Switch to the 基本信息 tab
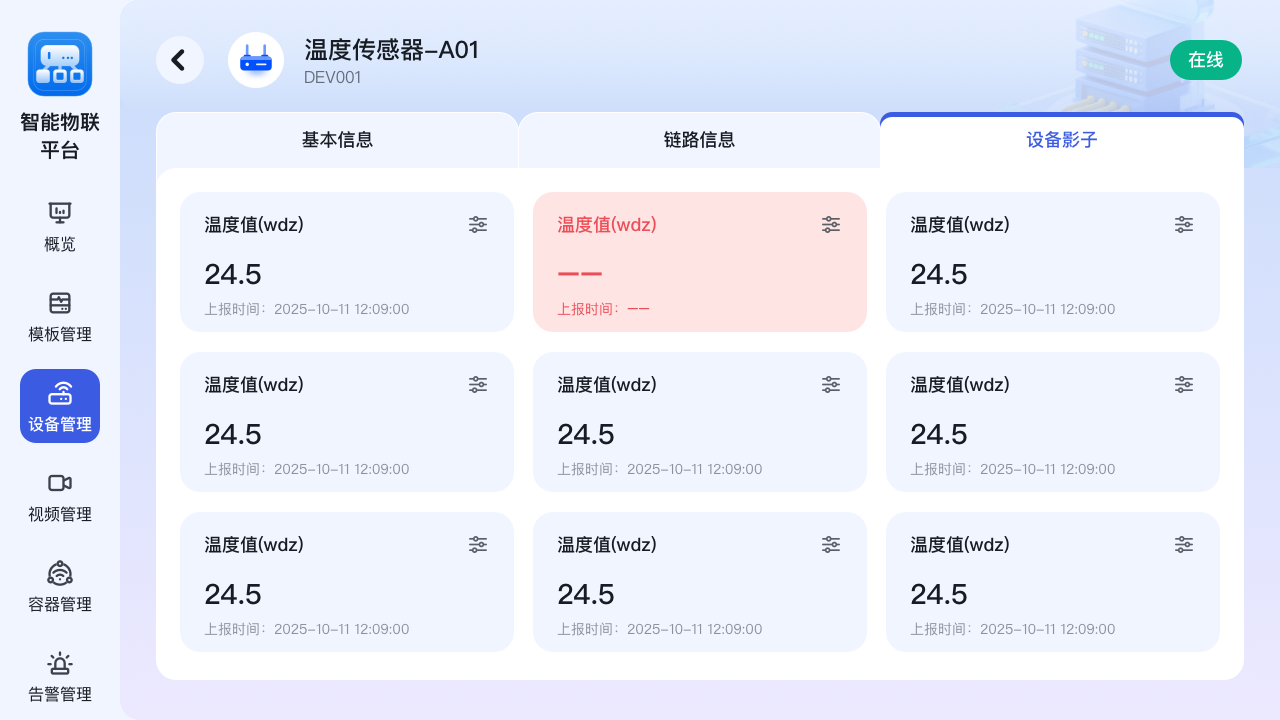The width and height of the screenshot is (1280, 720). (x=337, y=140)
